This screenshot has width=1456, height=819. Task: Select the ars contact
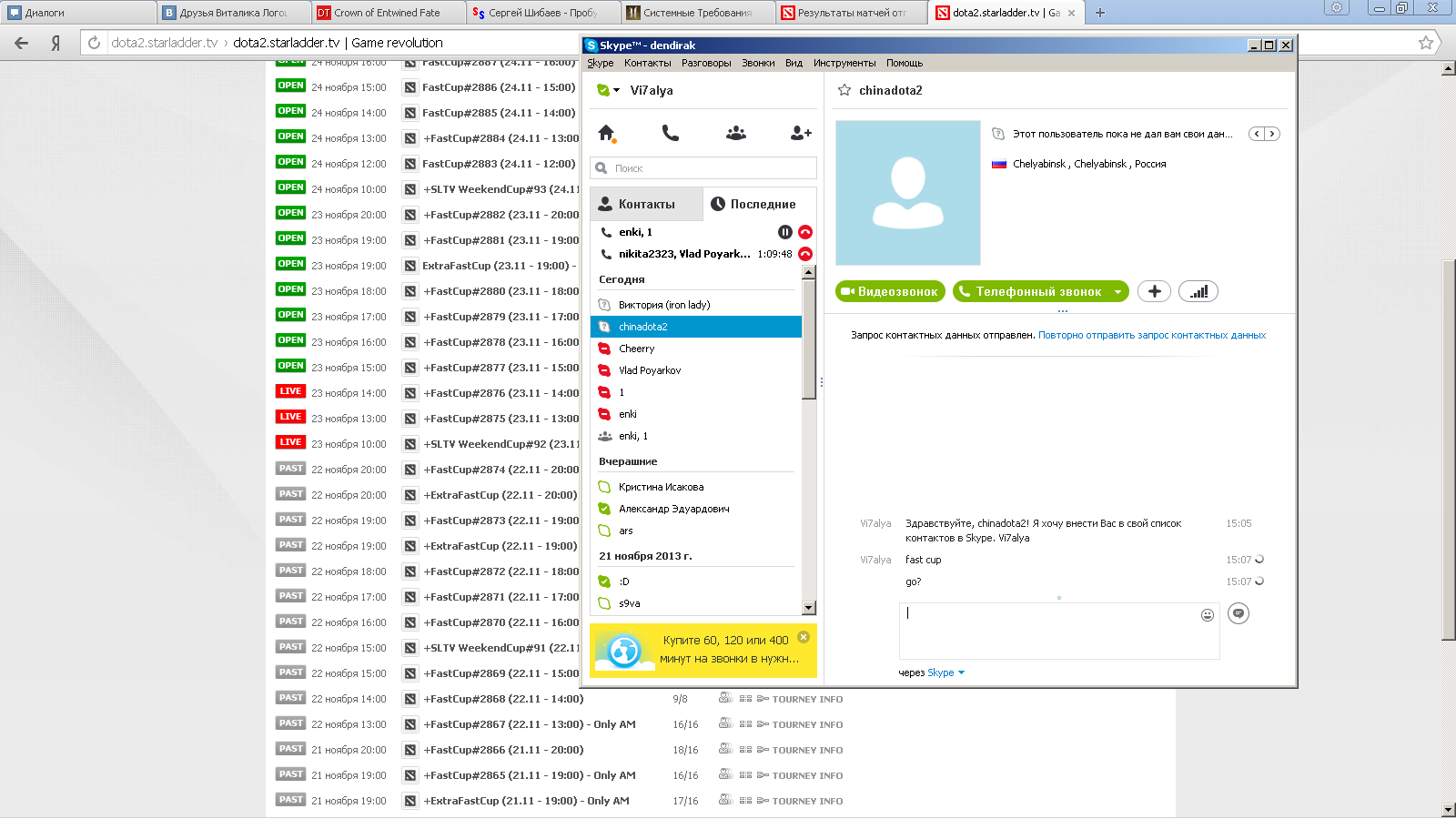tap(696, 531)
